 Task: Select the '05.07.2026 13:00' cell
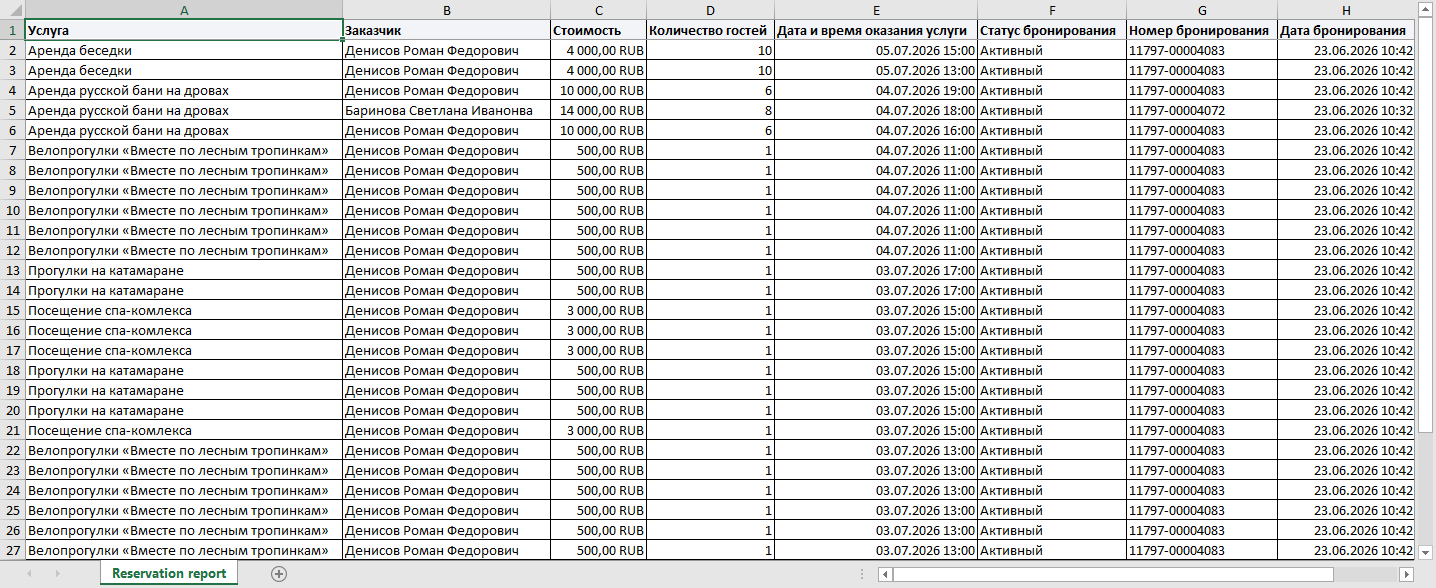876,70
